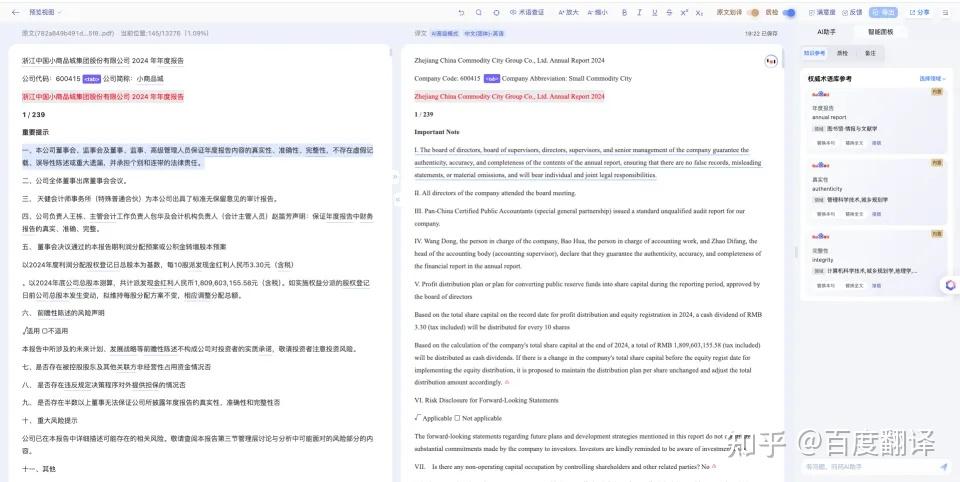This screenshot has width=960, height=482.
Task: Click 替换全文 on the authenticity card
Action: click(854, 214)
